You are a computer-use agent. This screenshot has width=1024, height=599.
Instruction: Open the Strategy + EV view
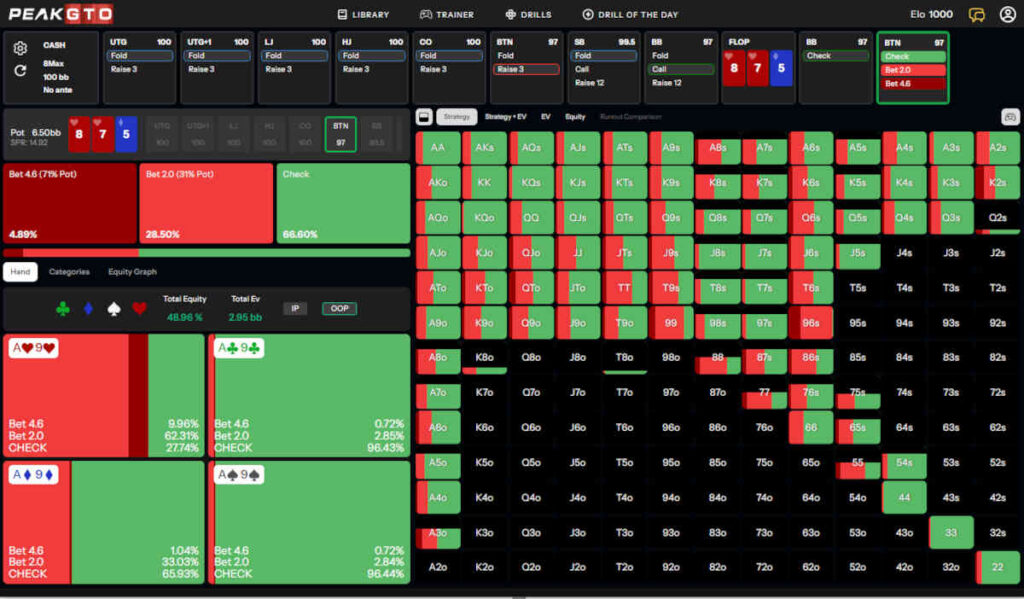pos(505,117)
